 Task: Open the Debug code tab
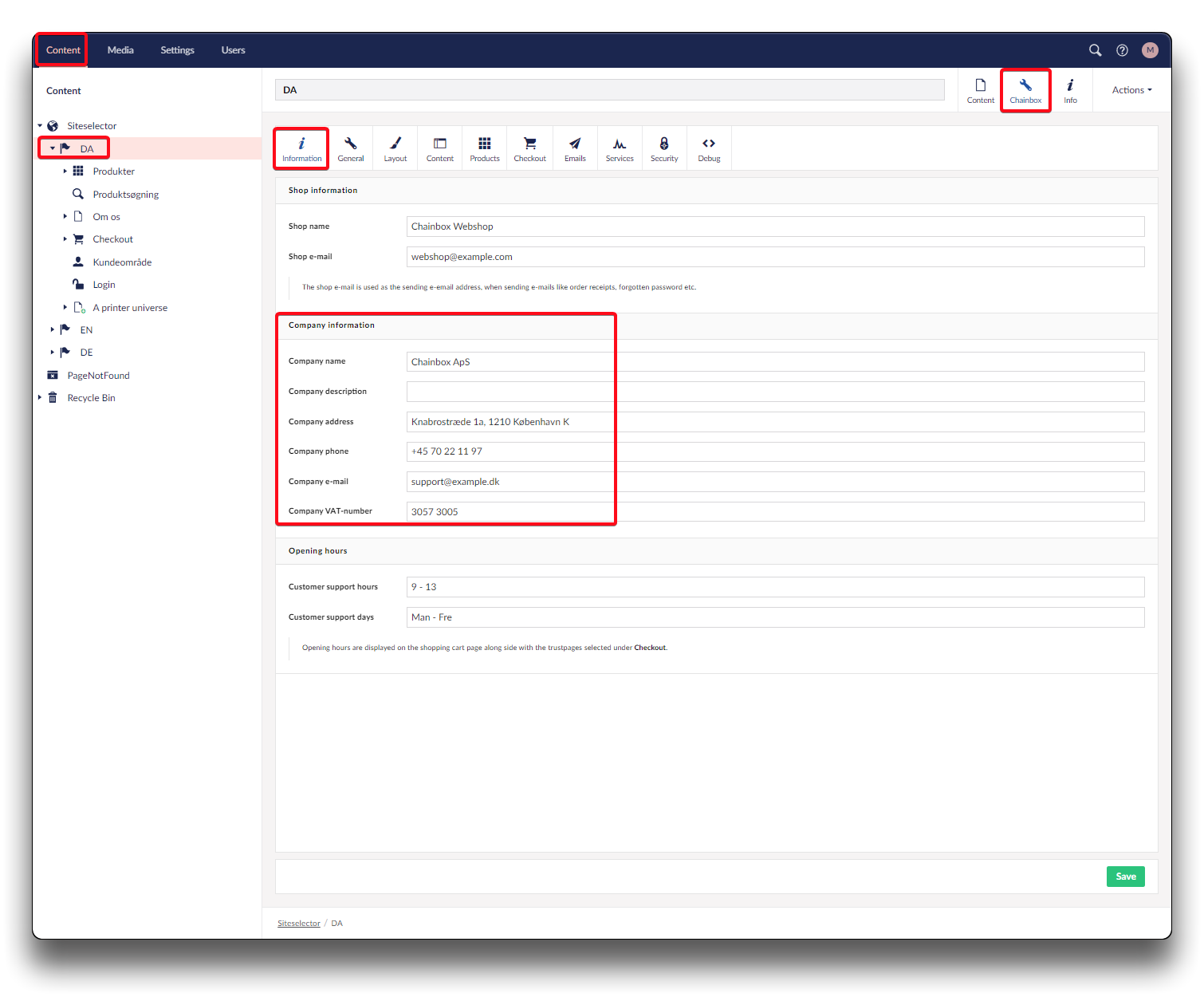709,148
